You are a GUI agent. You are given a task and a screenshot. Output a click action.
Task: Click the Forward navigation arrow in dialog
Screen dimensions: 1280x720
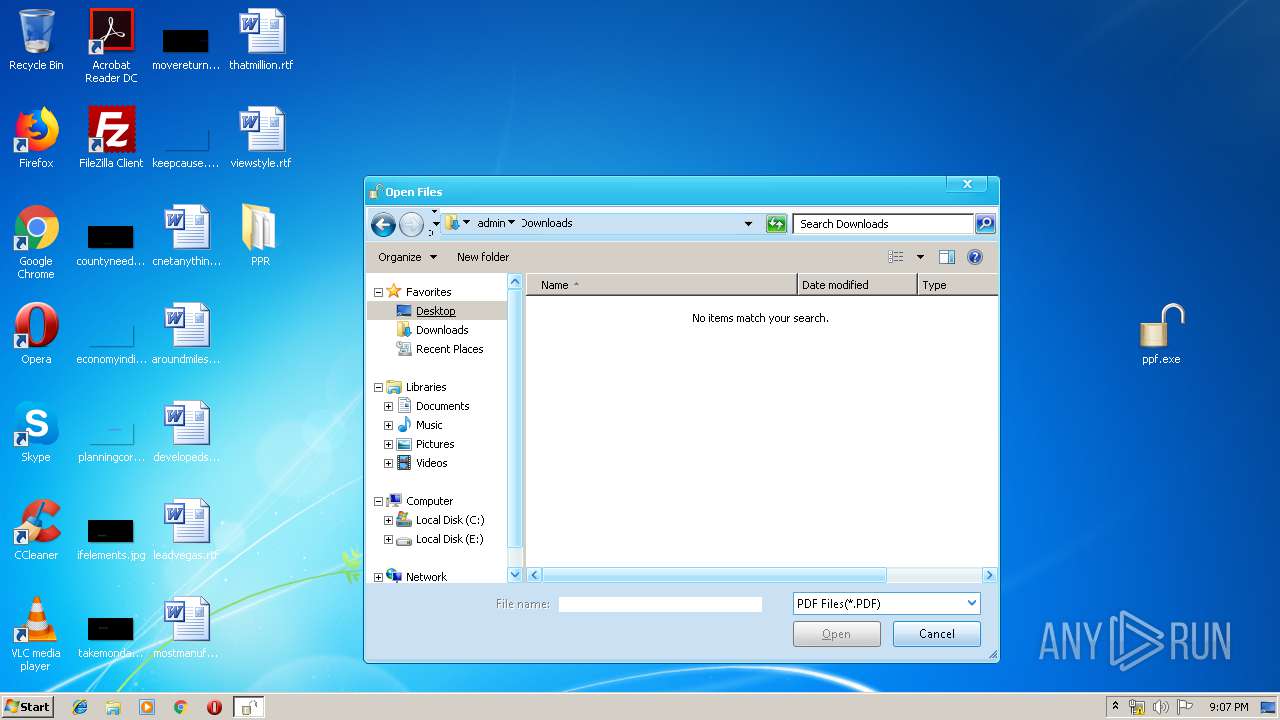[x=411, y=224]
